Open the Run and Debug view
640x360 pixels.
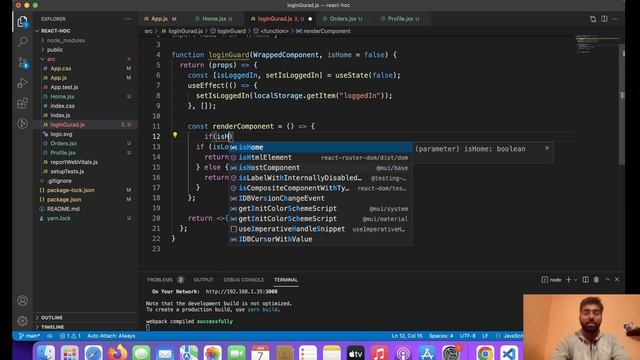pyautogui.click(x=23, y=82)
